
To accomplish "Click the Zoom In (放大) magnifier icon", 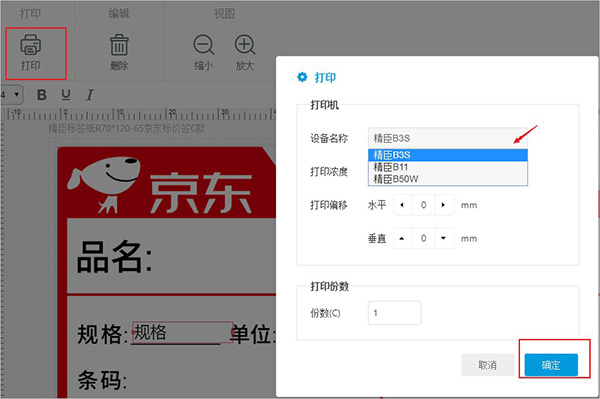I will coord(245,45).
